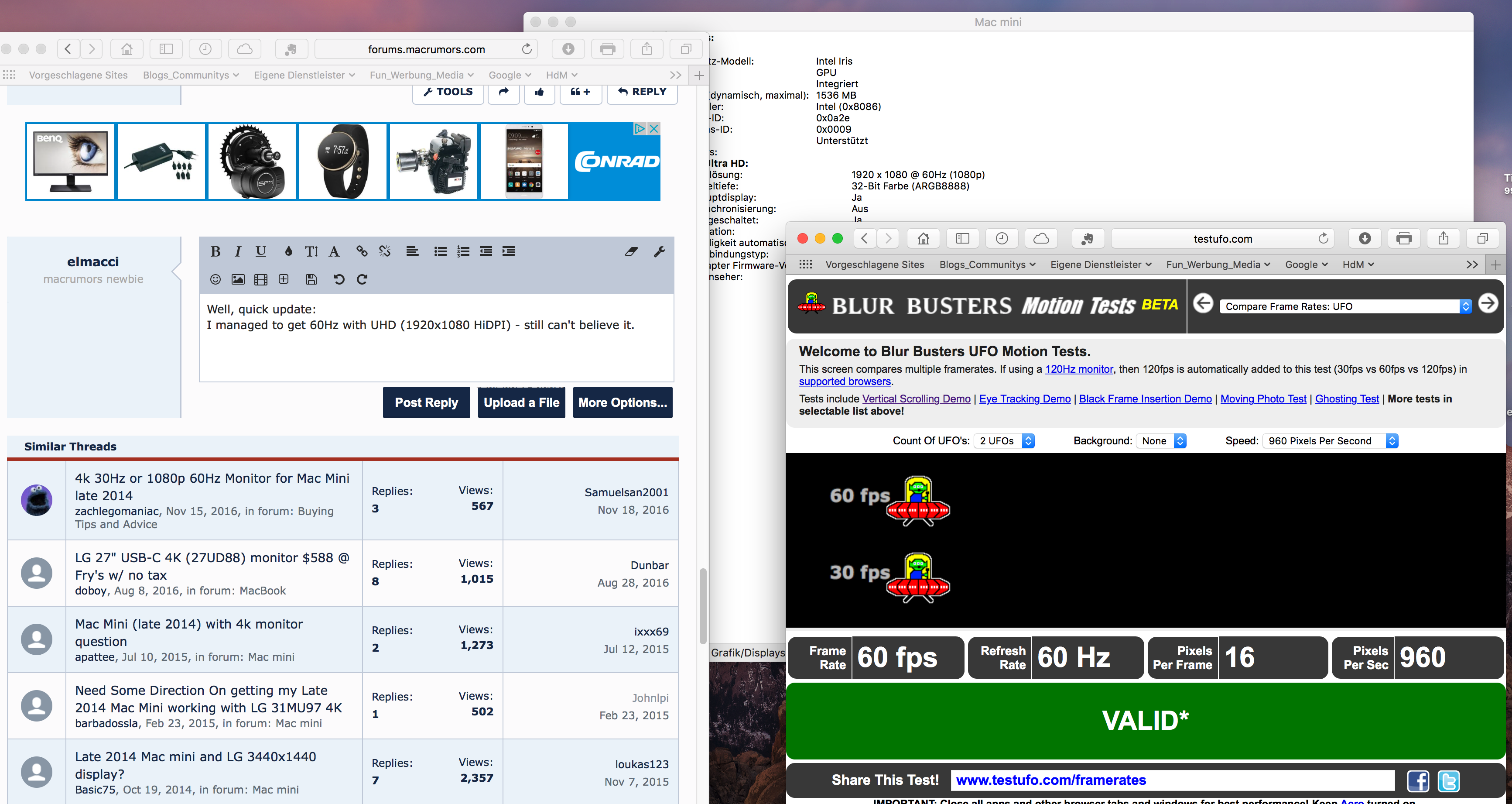Open the text color drop icon

[x=288, y=251]
